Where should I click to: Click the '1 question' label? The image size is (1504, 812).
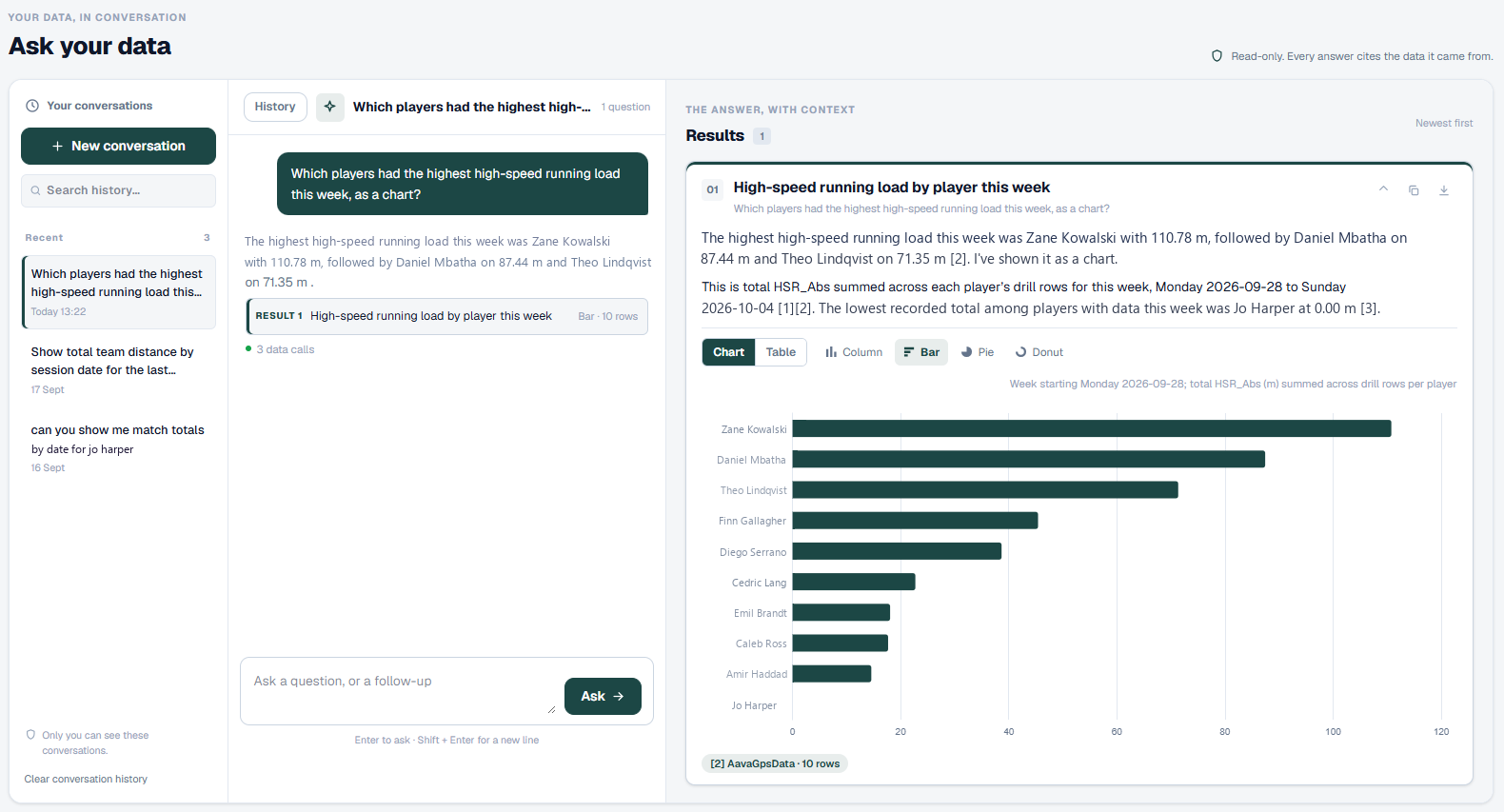[x=625, y=107]
